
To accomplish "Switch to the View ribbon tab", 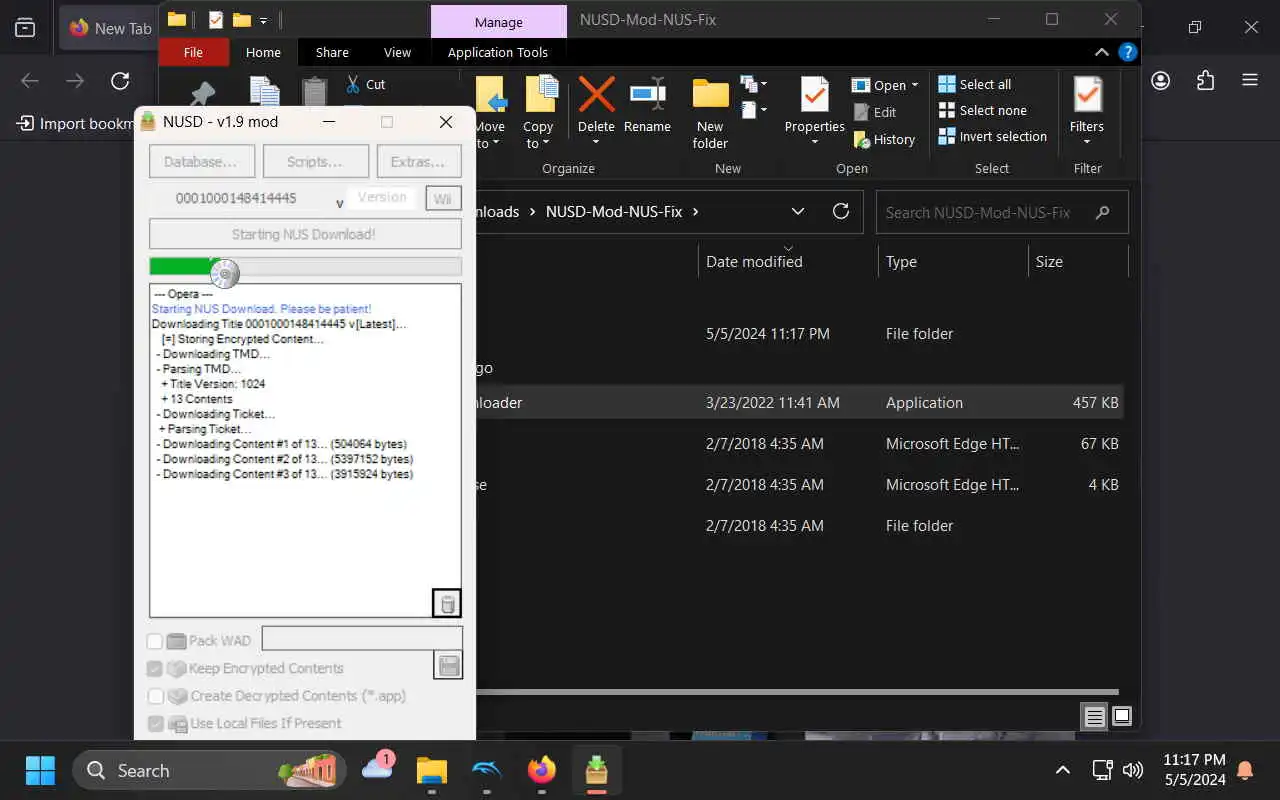I will pyautogui.click(x=397, y=52).
